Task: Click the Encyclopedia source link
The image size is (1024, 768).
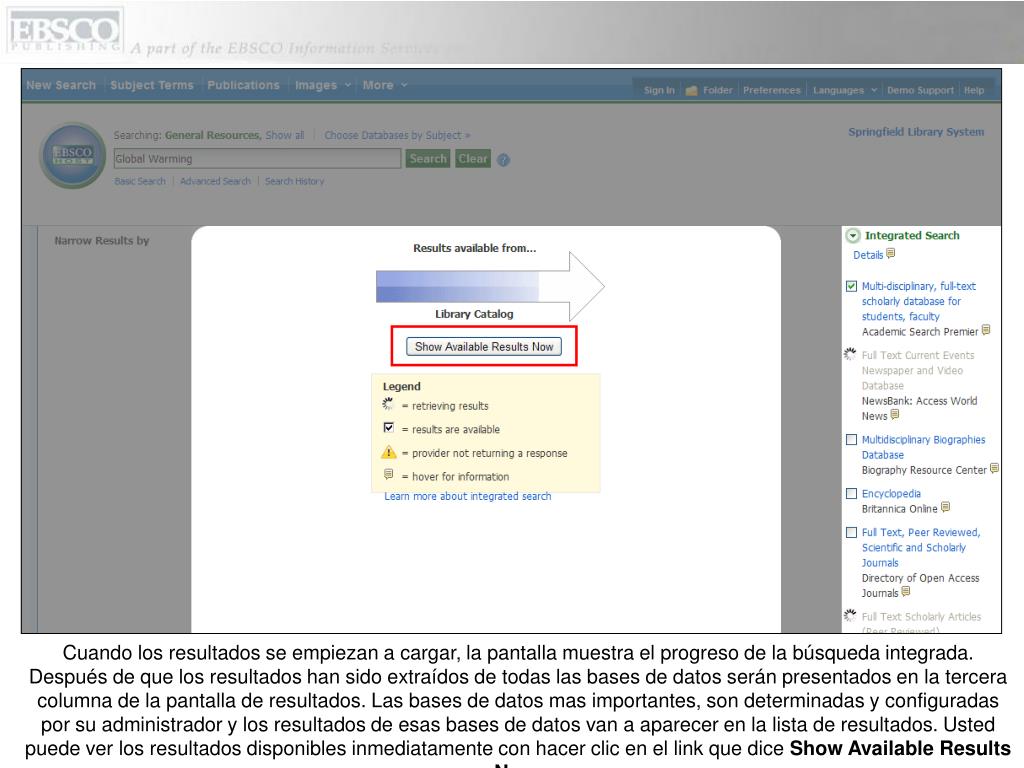Action: coord(891,494)
